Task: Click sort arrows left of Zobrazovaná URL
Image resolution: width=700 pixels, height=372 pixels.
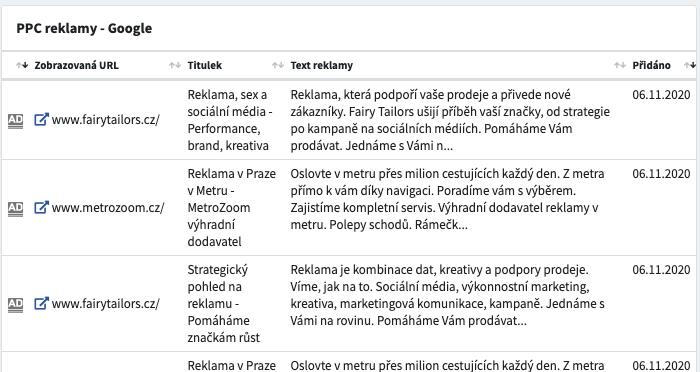Action: 22,65
